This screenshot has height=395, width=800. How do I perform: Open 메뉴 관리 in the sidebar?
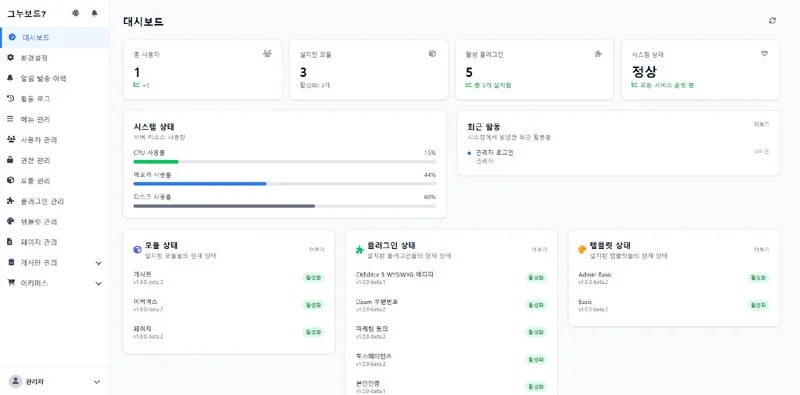[55, 119]
